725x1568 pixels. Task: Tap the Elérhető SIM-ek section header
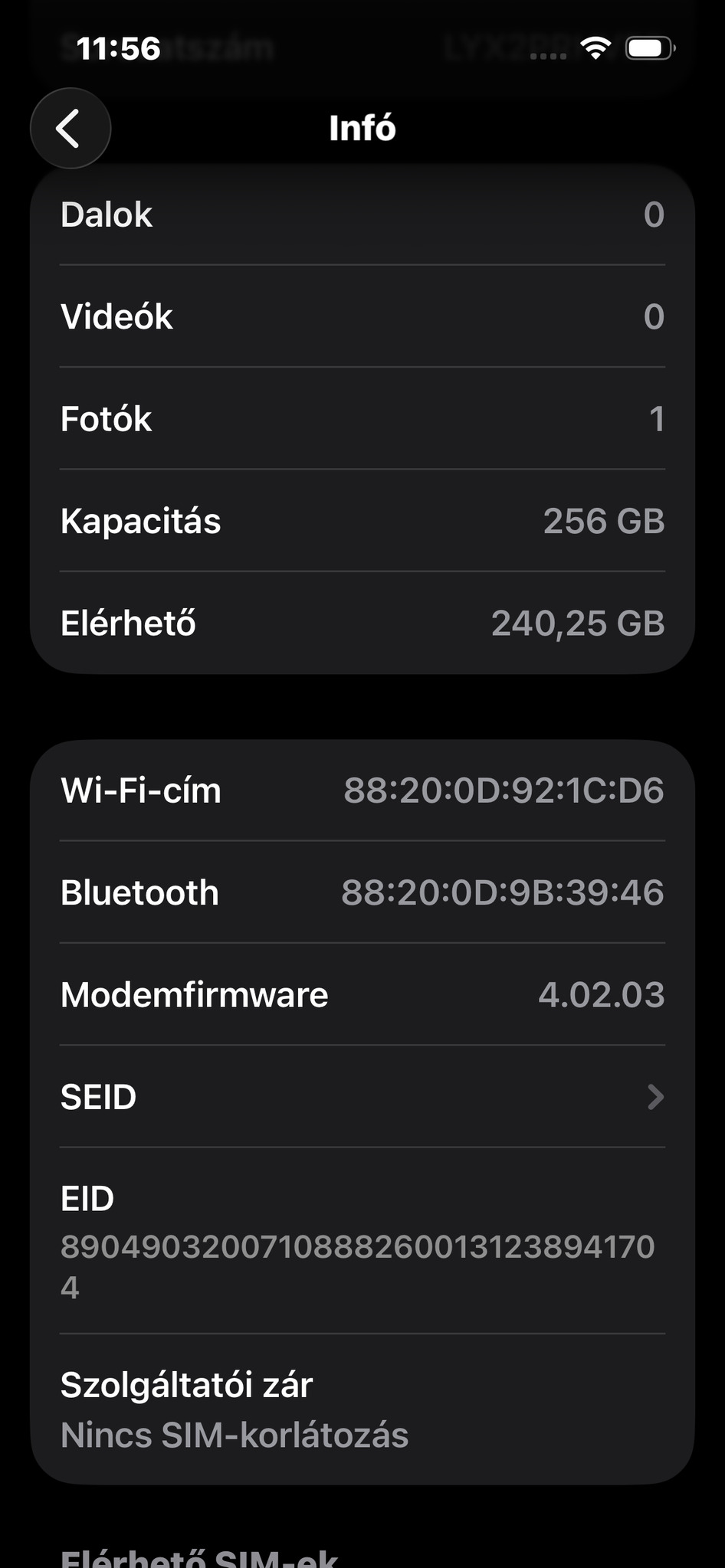point(199,1557)
